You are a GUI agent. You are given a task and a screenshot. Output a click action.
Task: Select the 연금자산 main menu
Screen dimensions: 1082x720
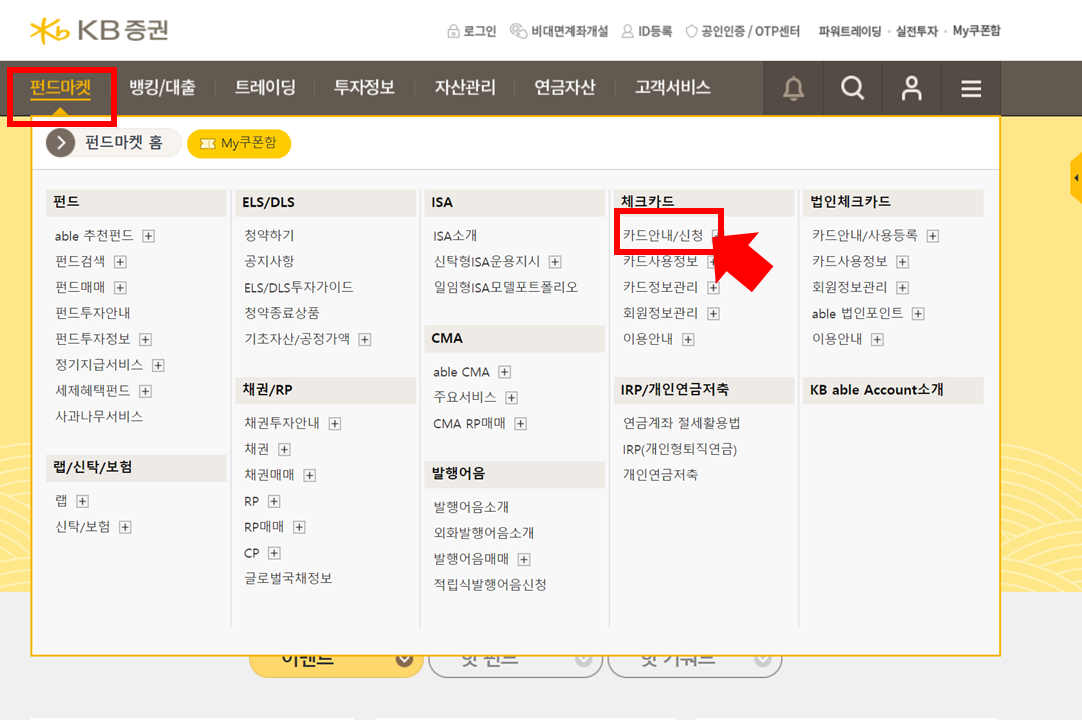coord(564,88)
